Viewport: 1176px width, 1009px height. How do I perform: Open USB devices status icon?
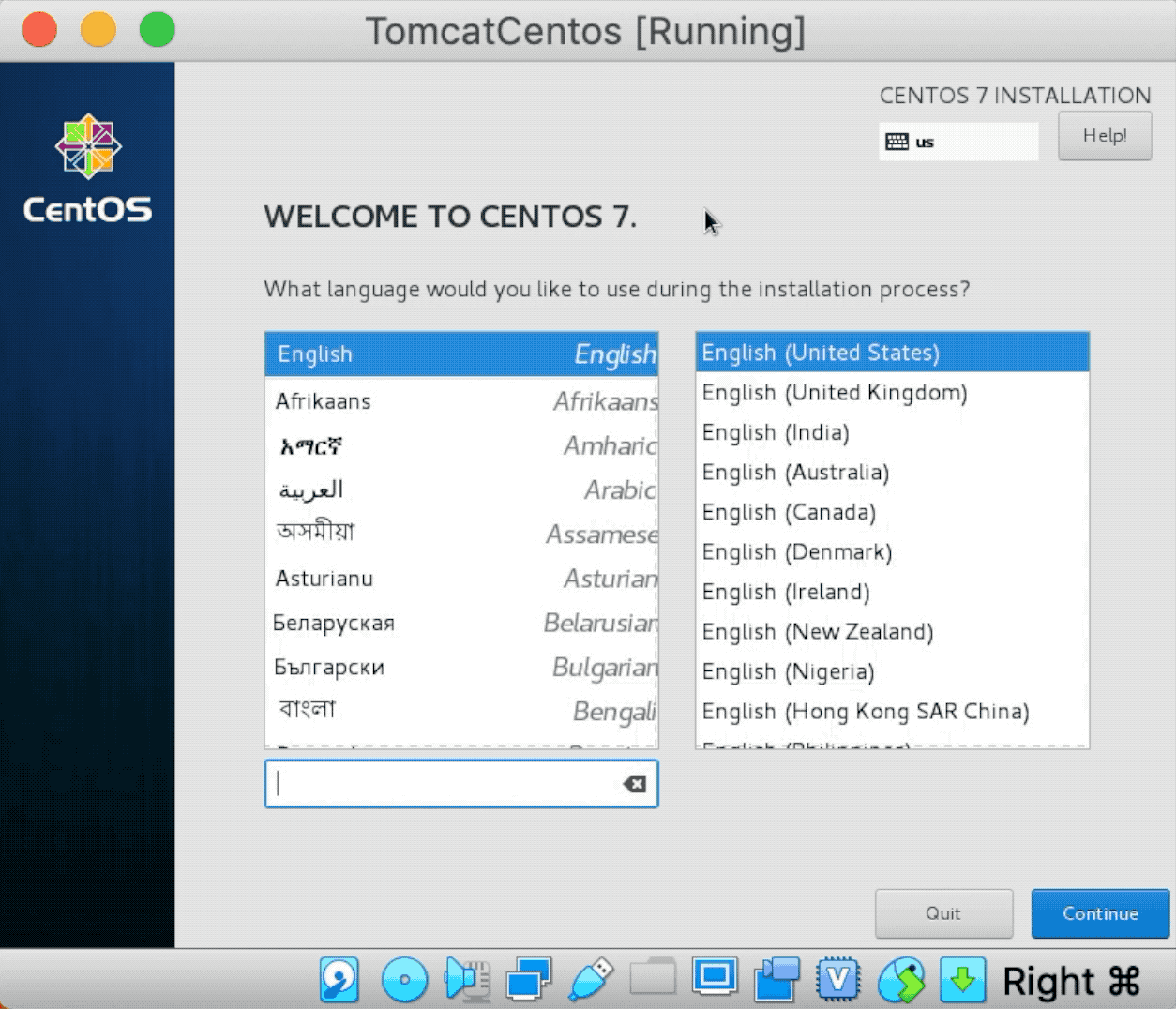coord(591,980)
